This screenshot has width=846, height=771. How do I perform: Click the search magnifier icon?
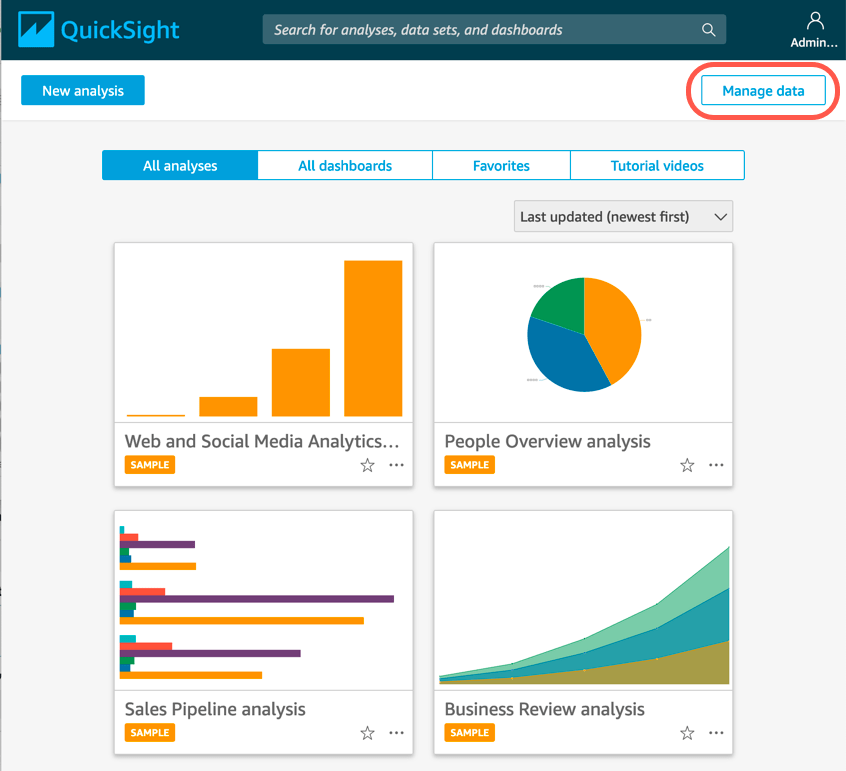(x=709, y=29)
